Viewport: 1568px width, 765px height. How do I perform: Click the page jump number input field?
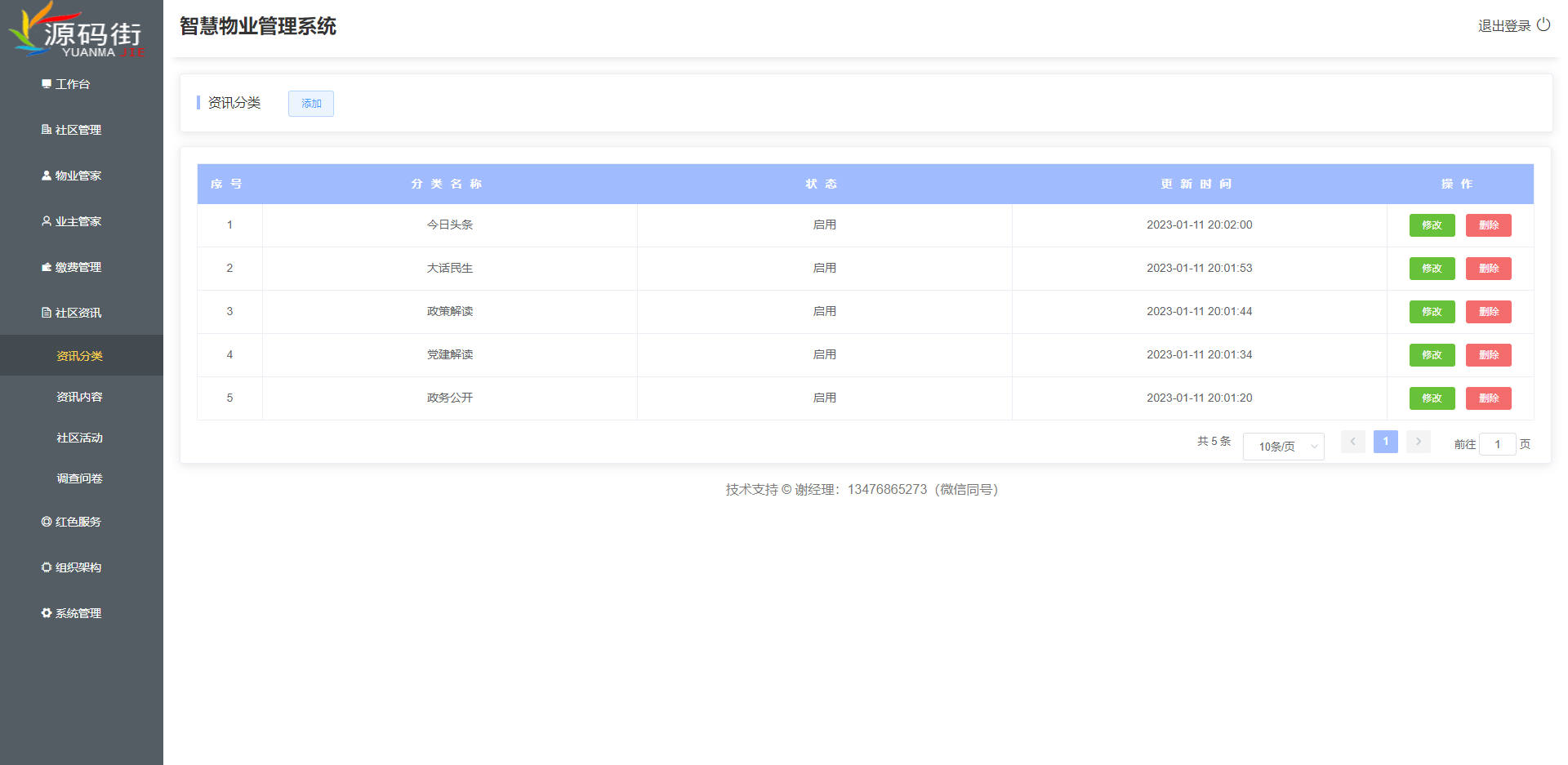coord(1497,444)
